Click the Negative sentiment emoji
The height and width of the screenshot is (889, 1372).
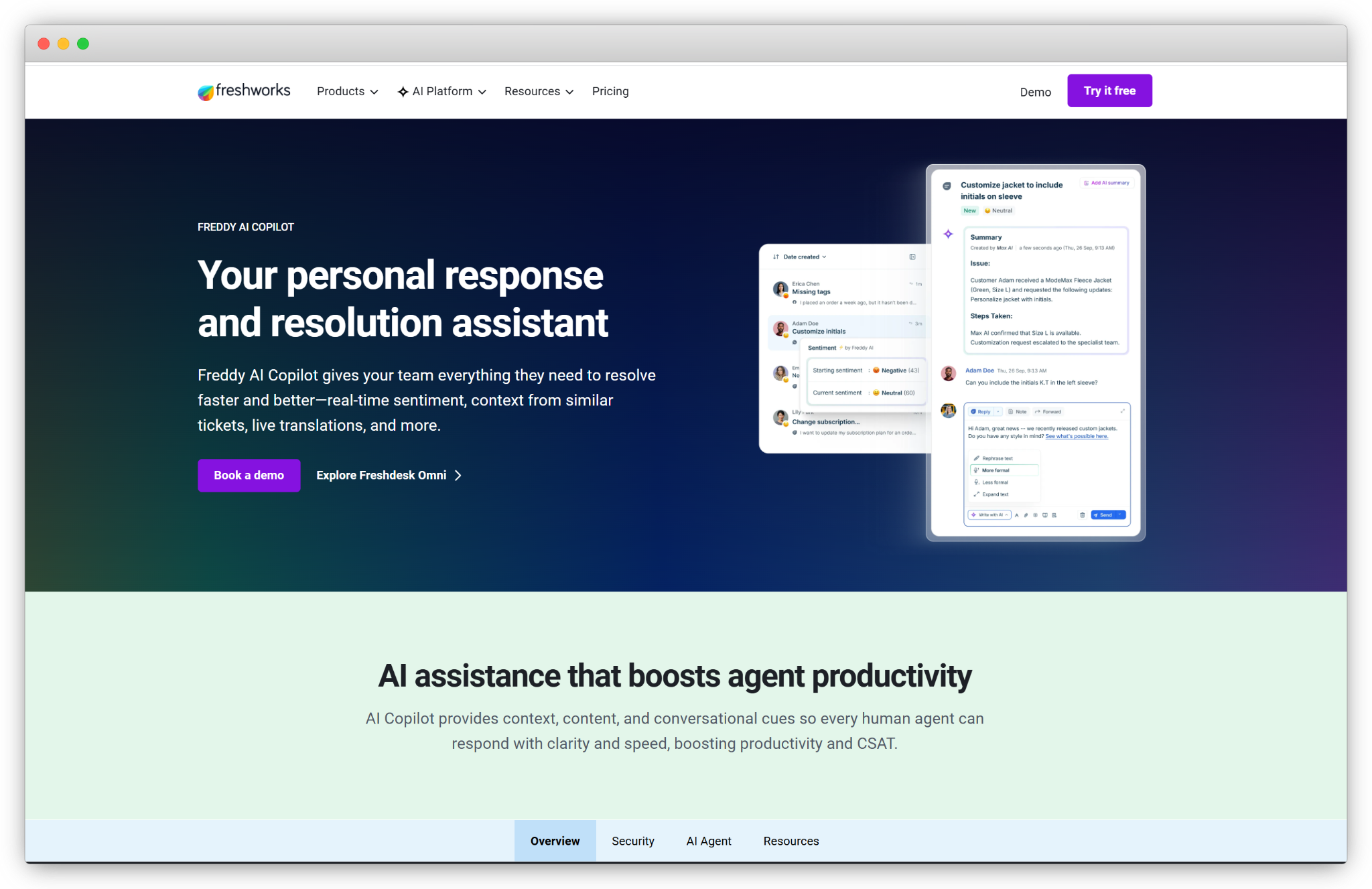[876, 370]
